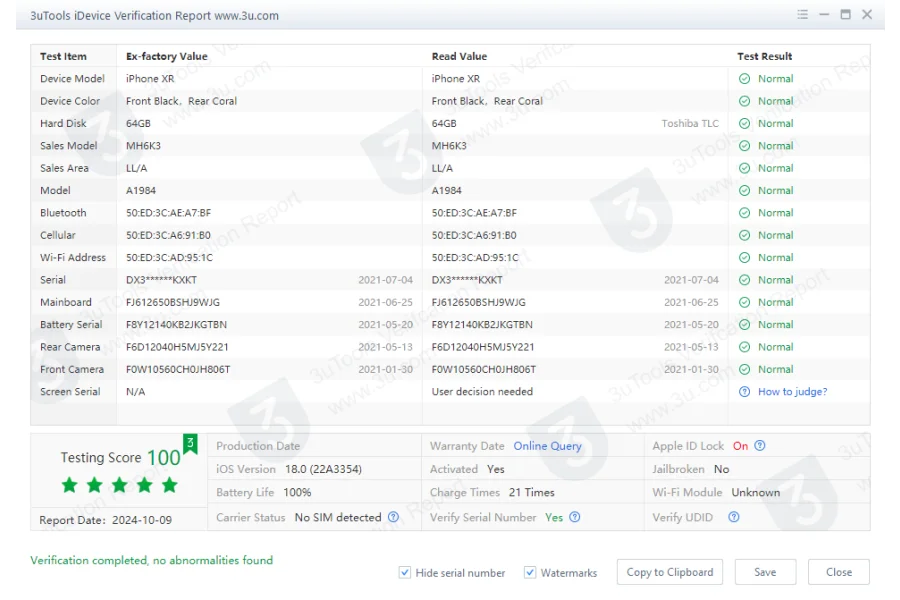The height and width of the screenshot is (600, 900).
Task: Click the five-star rating graphic
Action: click(119, 485)
